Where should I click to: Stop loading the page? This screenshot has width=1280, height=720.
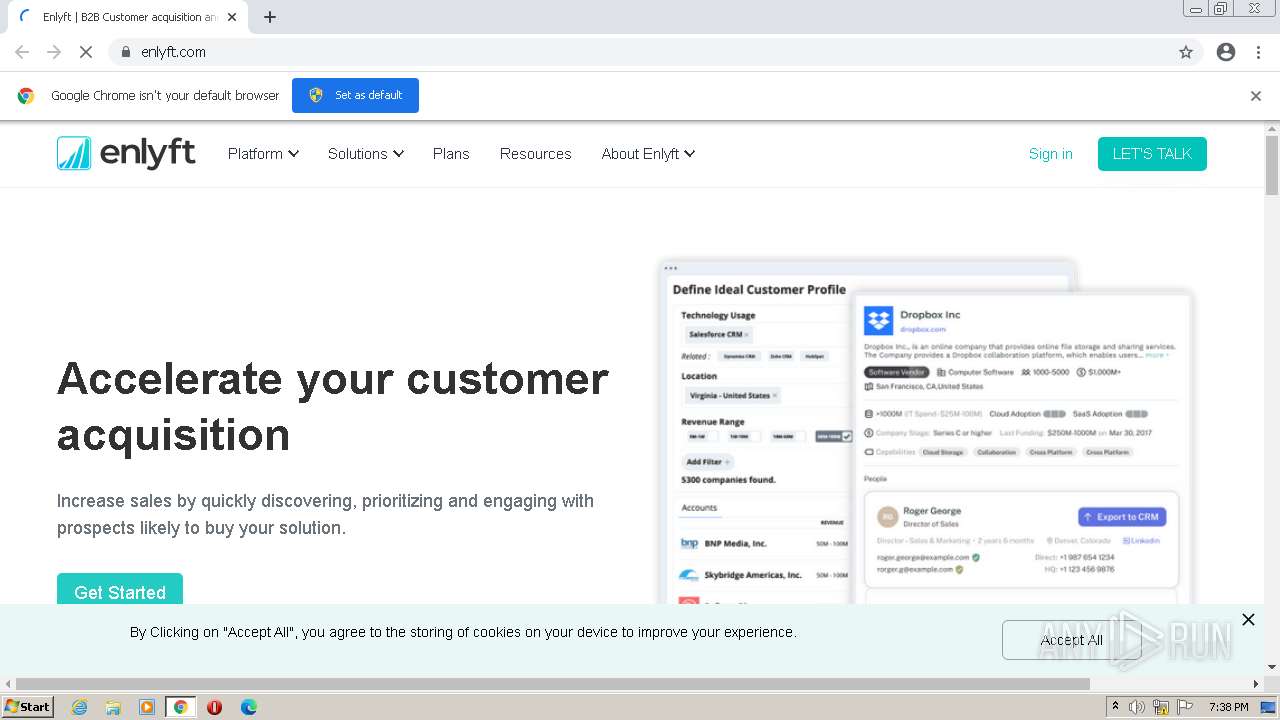(86, 52)
